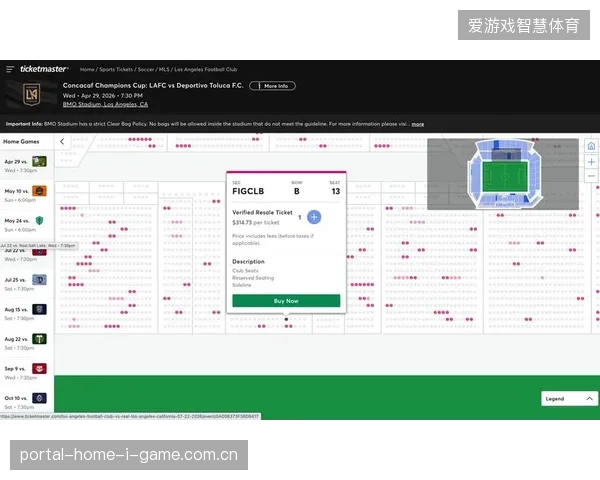This screenshot has height=480, width=600.
Task: Select the Aug 22 home game
Action: pos(26,343)
